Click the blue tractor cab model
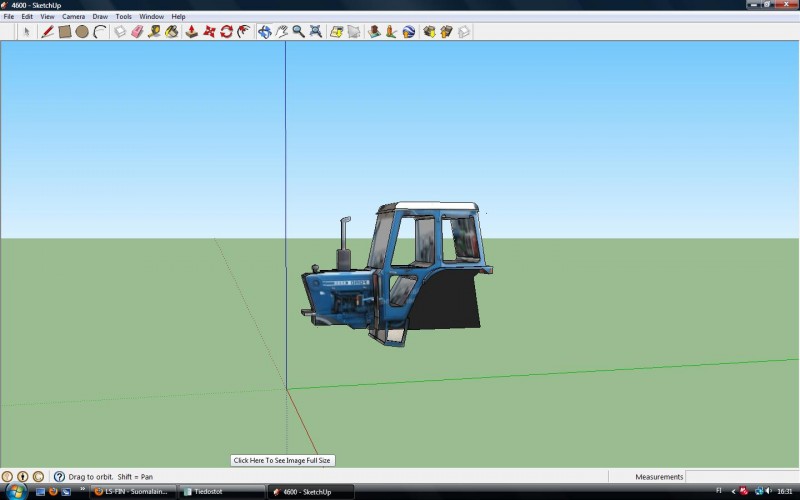This screenshot has height=500, width=800. (x=397, y=274)
